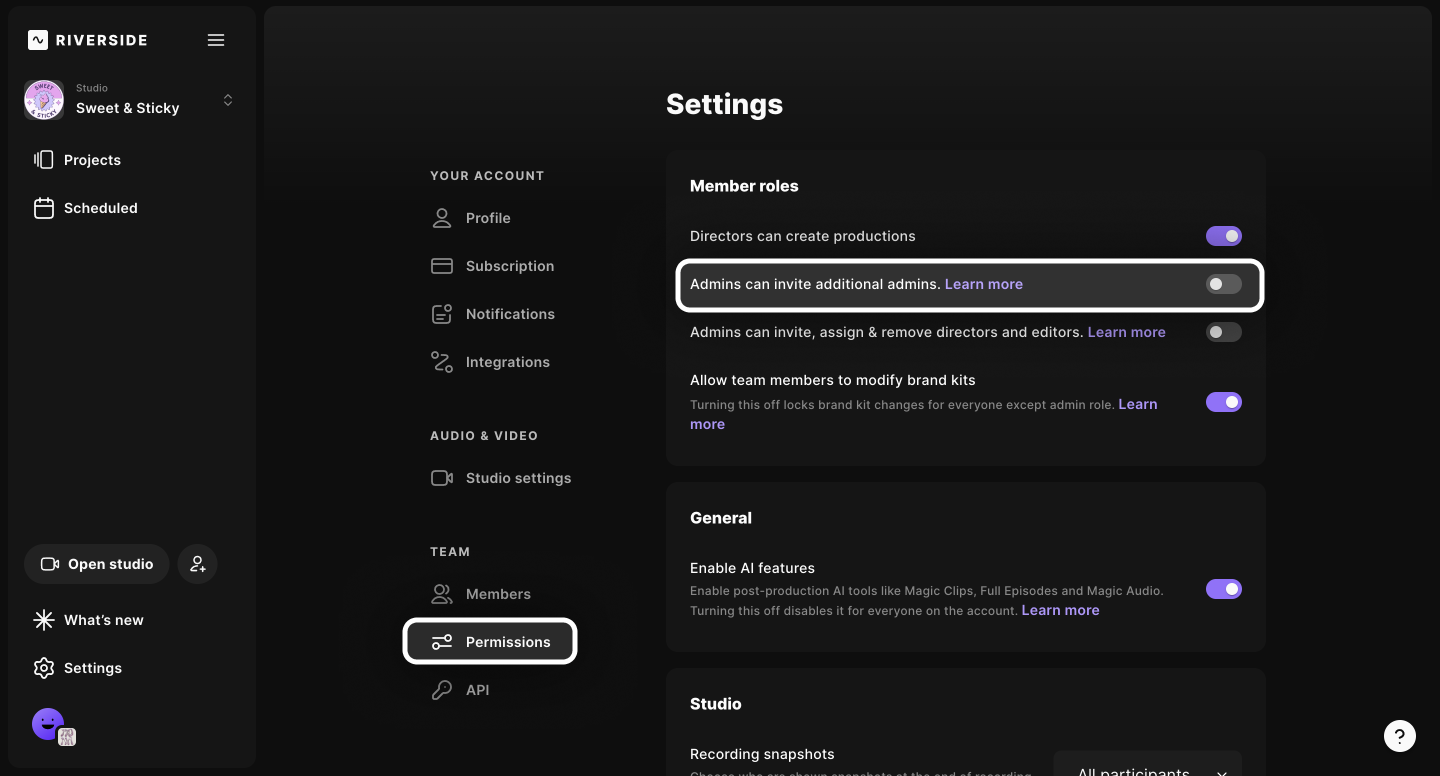Image resolution: width=1440 pixels, height=776 pixels.
Task: Toggle Directors can create productions
Action: point(1223,236)
